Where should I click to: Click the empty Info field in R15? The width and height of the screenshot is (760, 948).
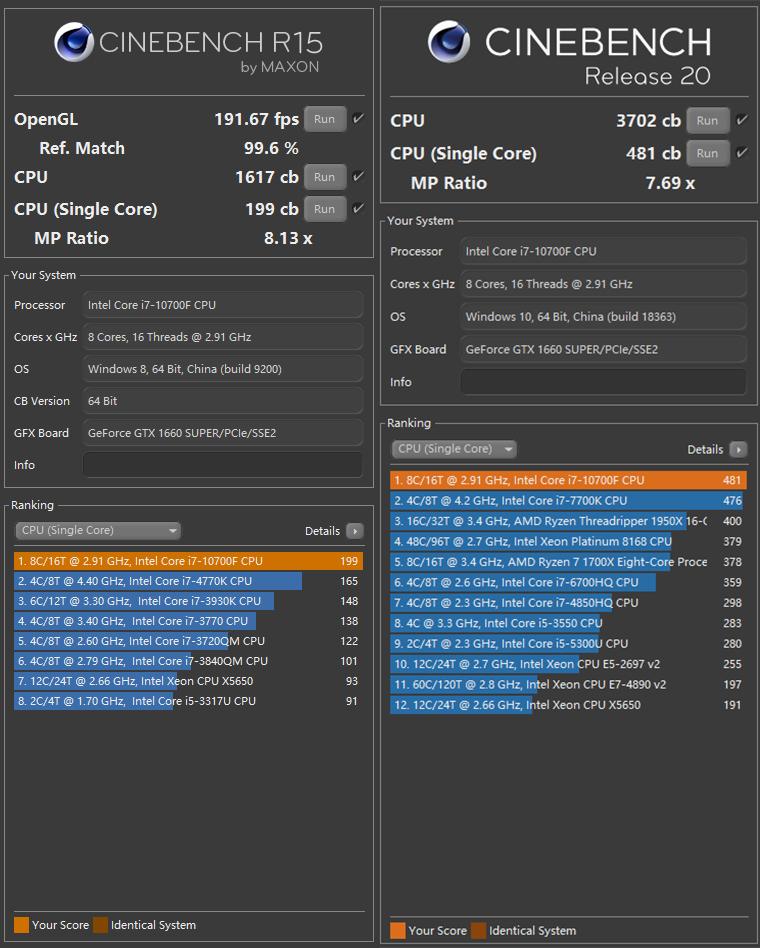point(222,465)
